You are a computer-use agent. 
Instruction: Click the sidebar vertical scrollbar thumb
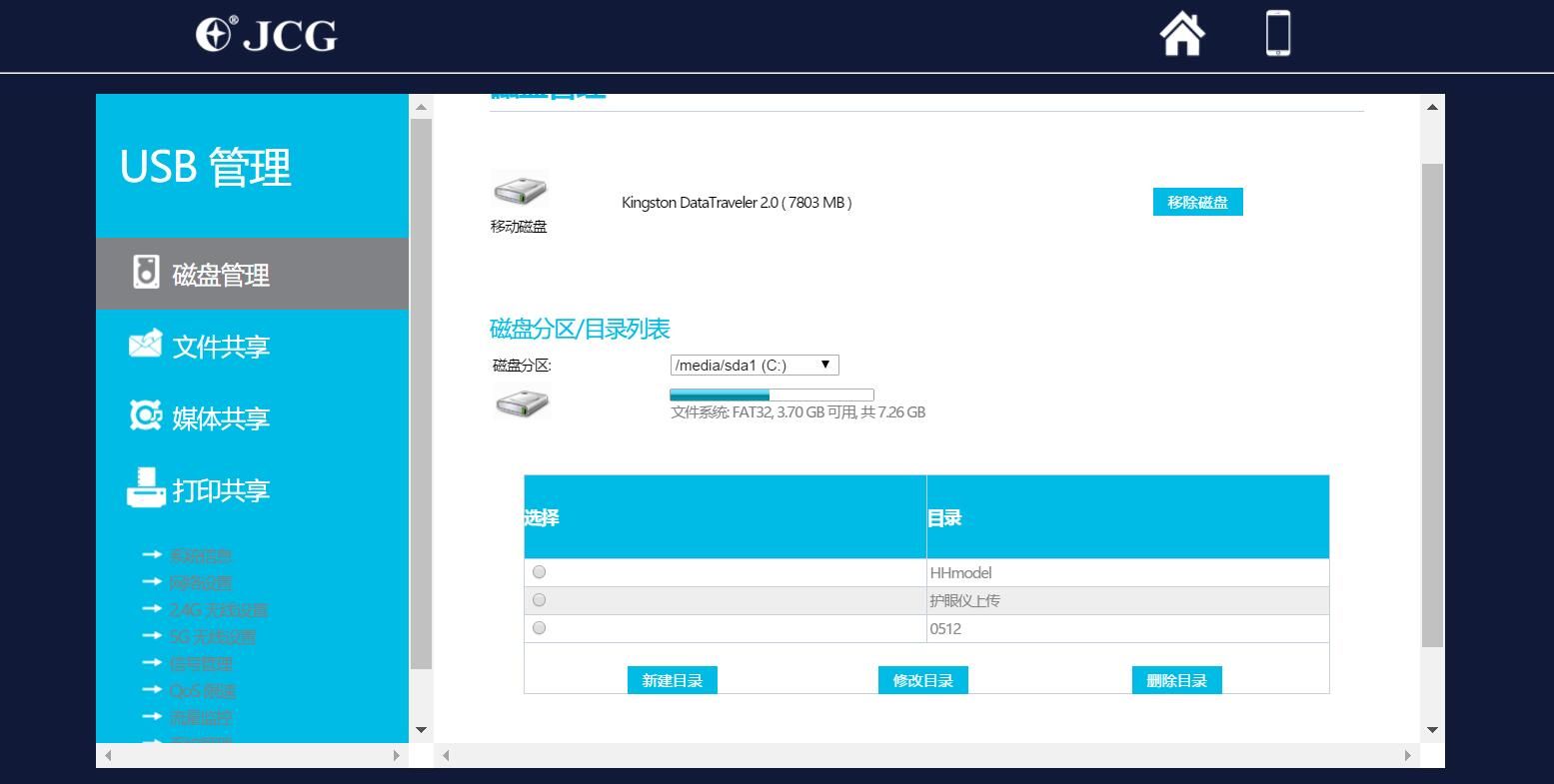pos(421,393)
